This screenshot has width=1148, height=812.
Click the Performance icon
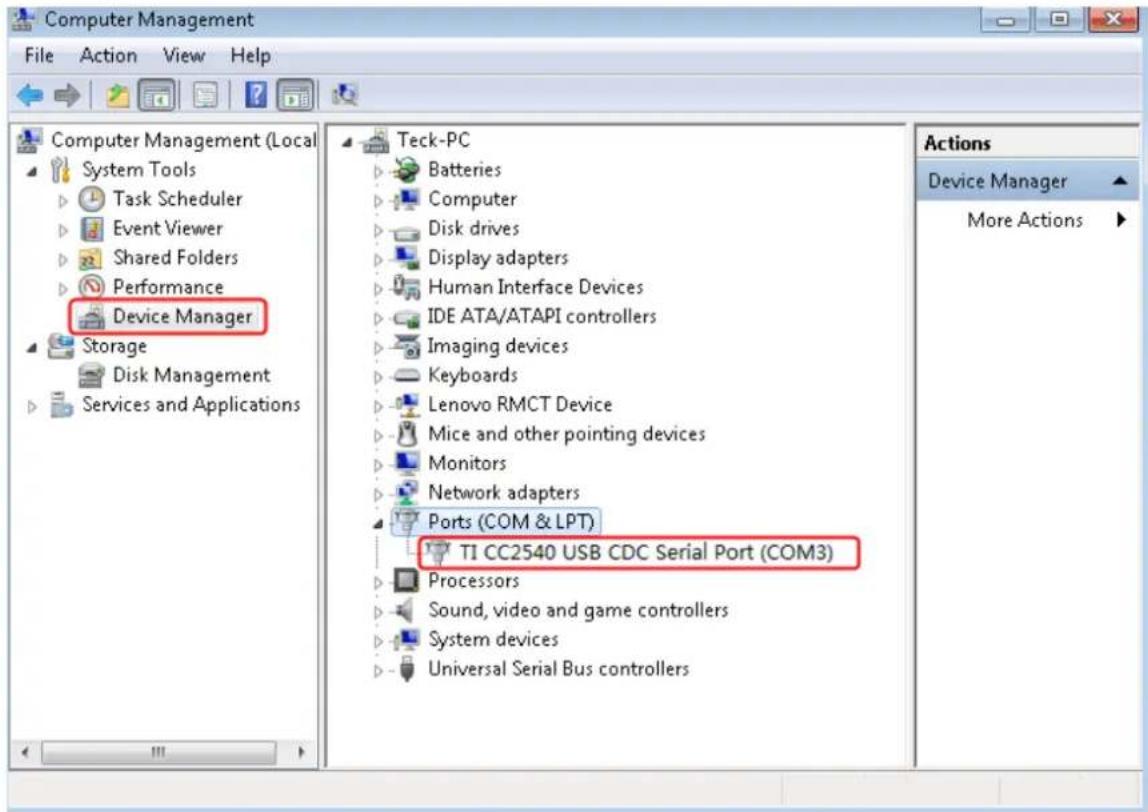[x=92, y=287]
